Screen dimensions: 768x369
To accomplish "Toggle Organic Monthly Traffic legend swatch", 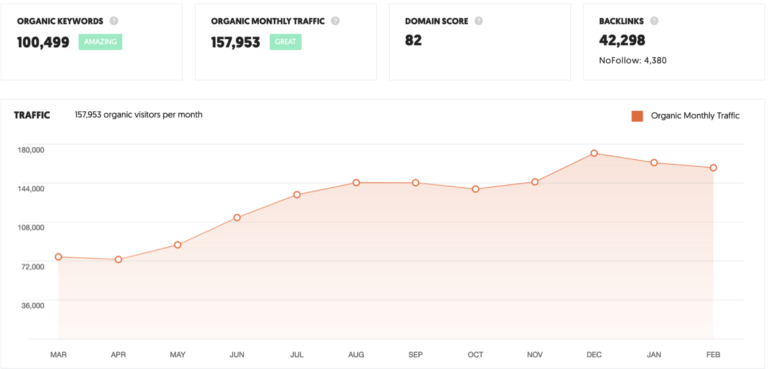I will [637, 116].
